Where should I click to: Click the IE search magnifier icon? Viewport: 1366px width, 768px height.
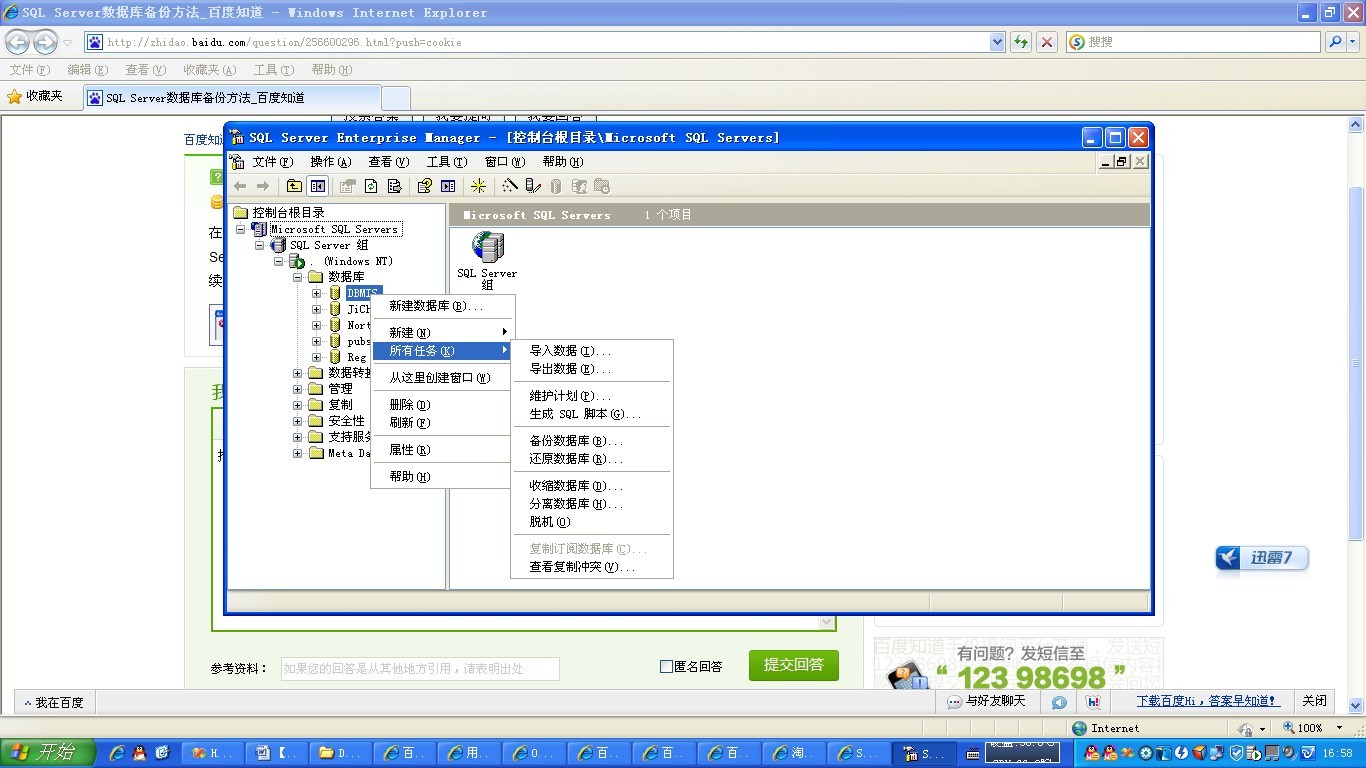click(x=1335, y=42)
